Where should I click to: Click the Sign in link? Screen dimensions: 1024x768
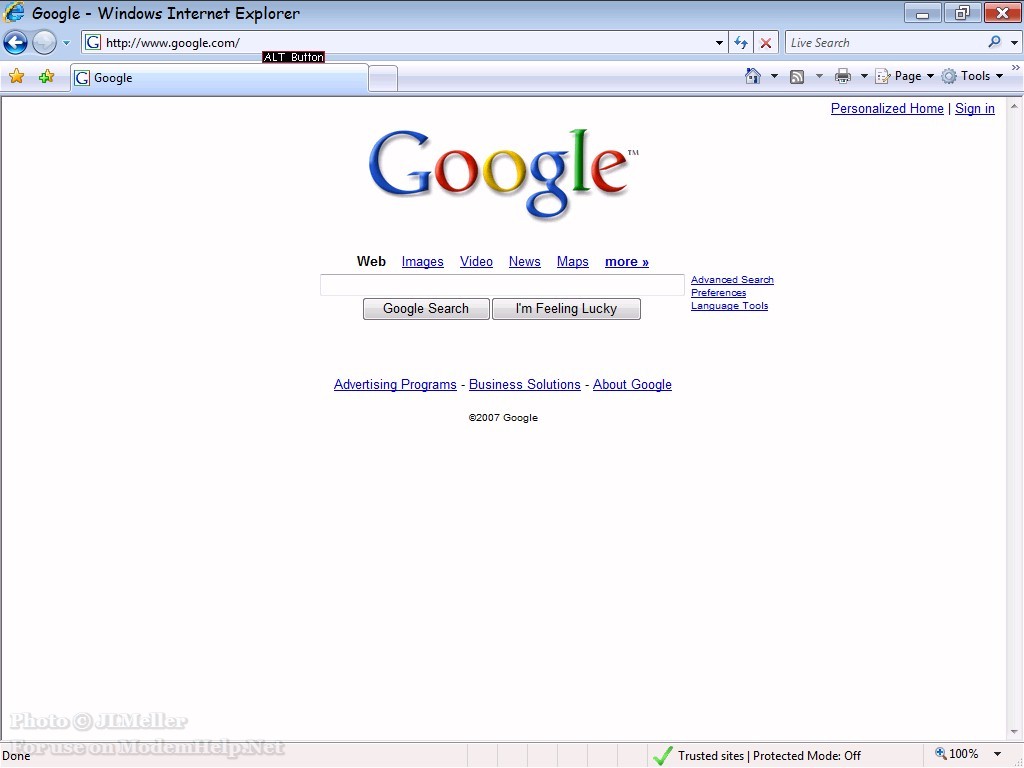[x=974, y=108]
